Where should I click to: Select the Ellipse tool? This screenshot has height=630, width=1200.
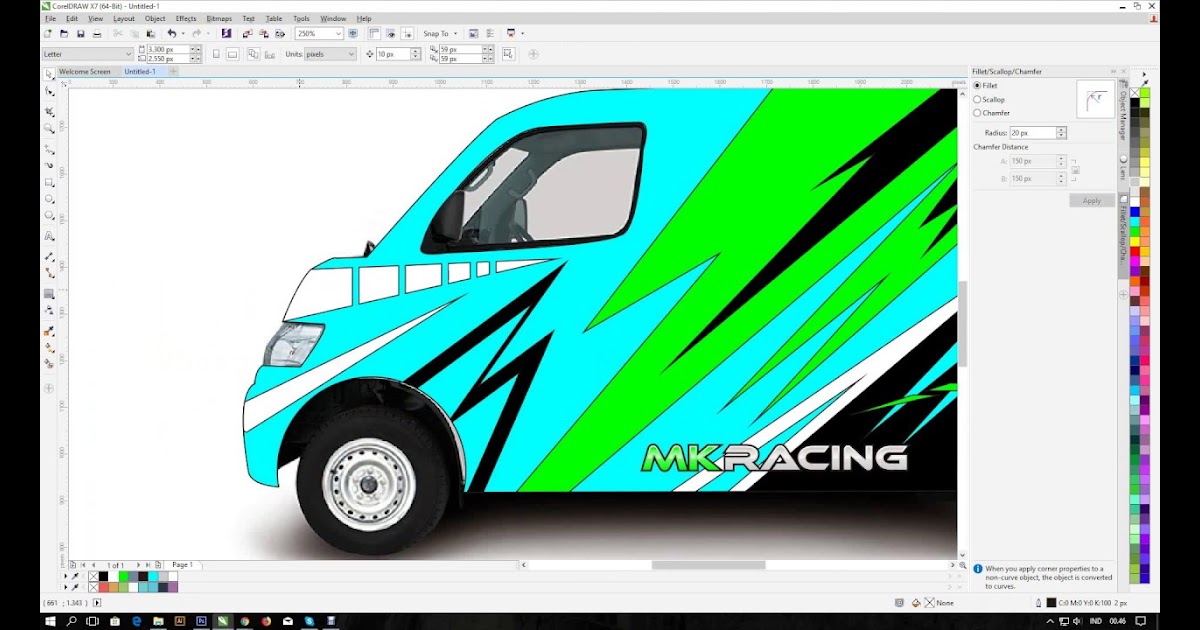pos(49,199)
